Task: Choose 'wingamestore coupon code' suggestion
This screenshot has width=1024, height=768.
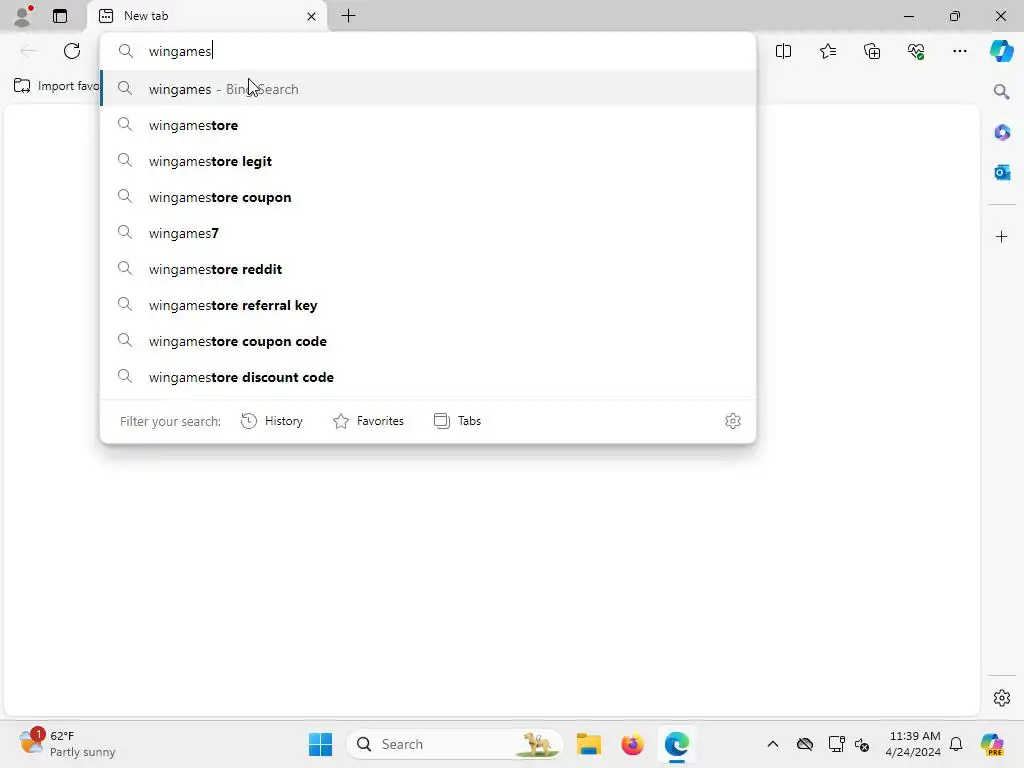Action: 428,340
